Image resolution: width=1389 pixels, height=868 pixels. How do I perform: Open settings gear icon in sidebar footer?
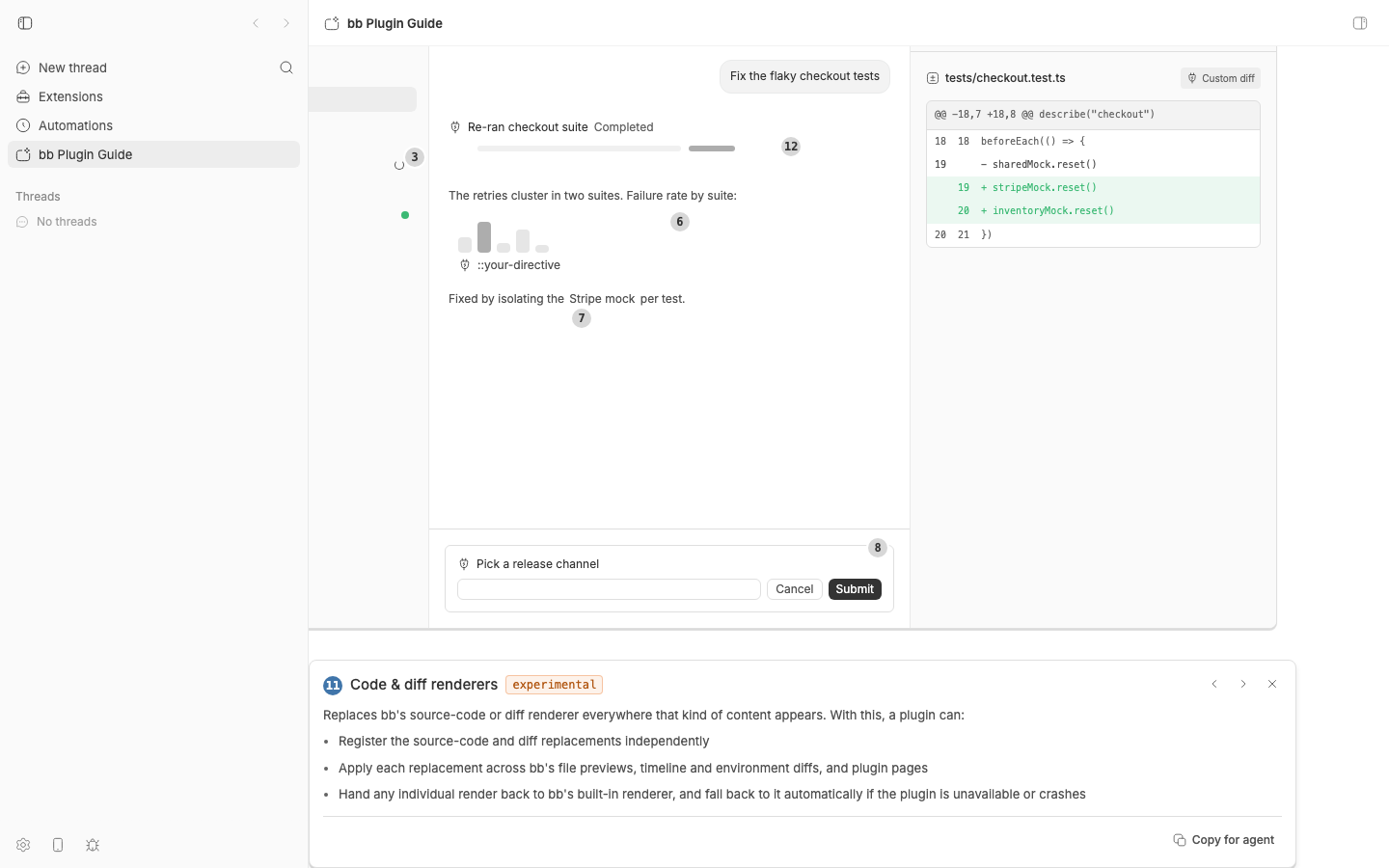tap(23, 845)
